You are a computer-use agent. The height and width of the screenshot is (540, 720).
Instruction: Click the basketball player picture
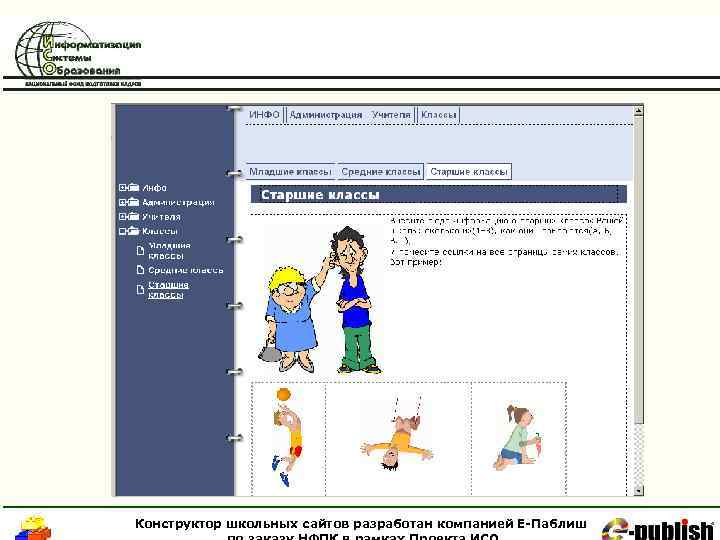pos(288,437)
